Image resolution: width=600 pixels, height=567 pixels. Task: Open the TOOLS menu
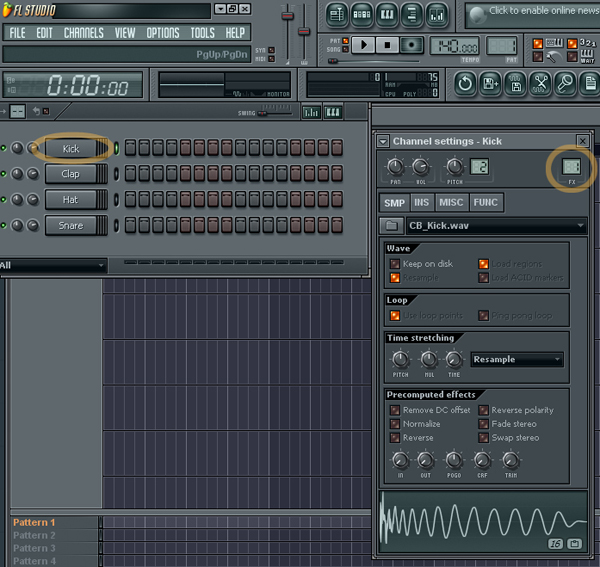pyautogui.click(x=202, y=33)
